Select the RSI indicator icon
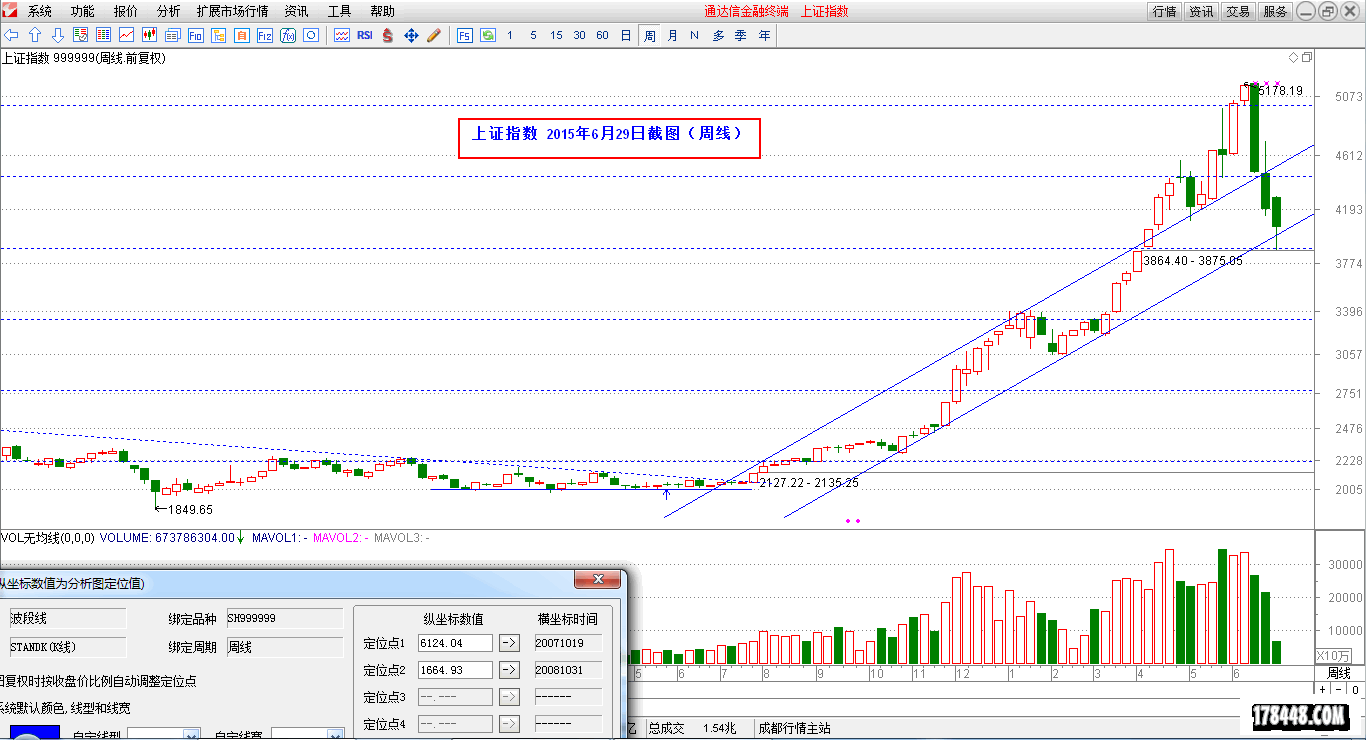 (x=365, y=35)
